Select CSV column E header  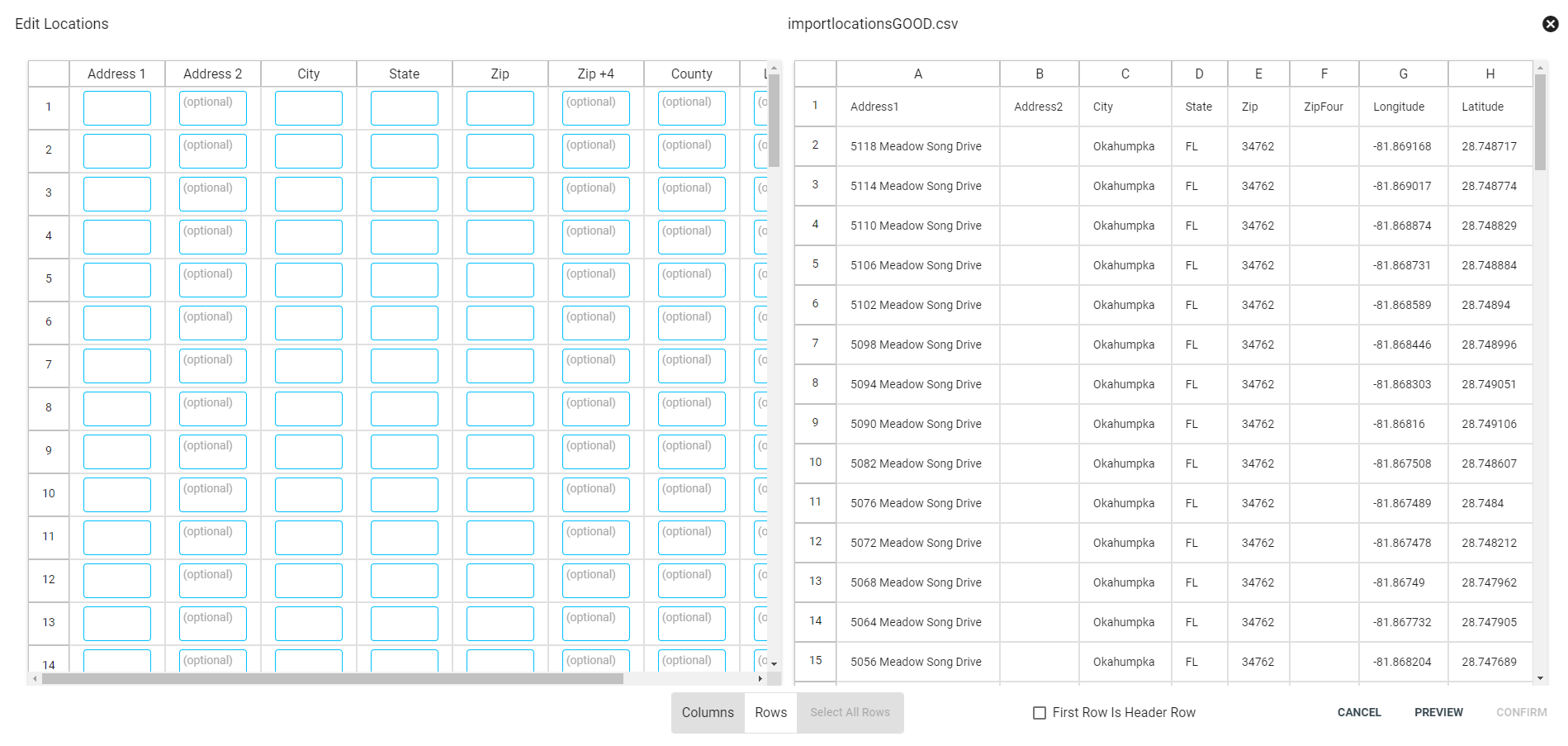coord(1258,74)
